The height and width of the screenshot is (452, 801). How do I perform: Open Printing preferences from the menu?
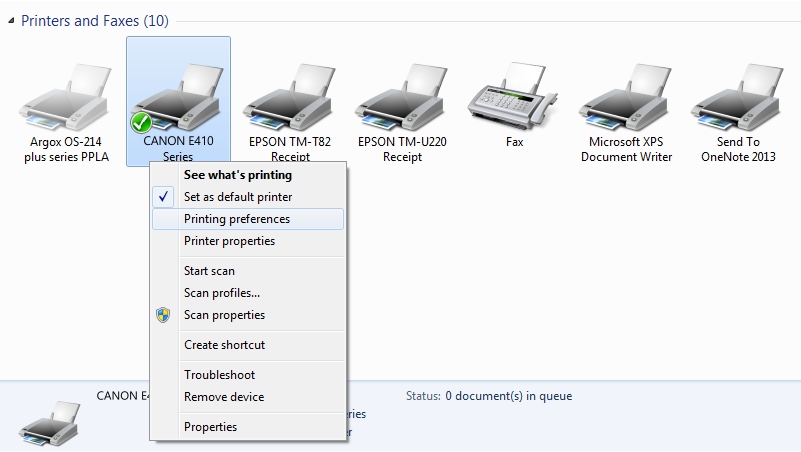(237, 219)
